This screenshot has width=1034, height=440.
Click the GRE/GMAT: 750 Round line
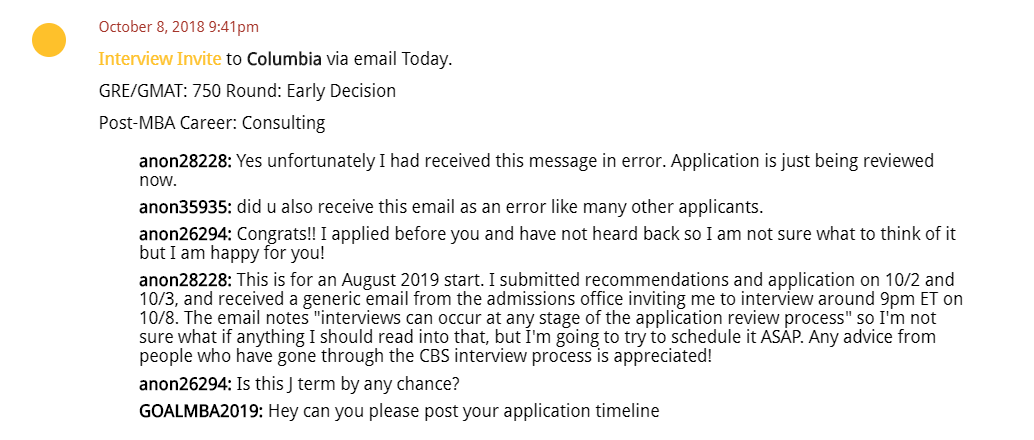[247, 90]
